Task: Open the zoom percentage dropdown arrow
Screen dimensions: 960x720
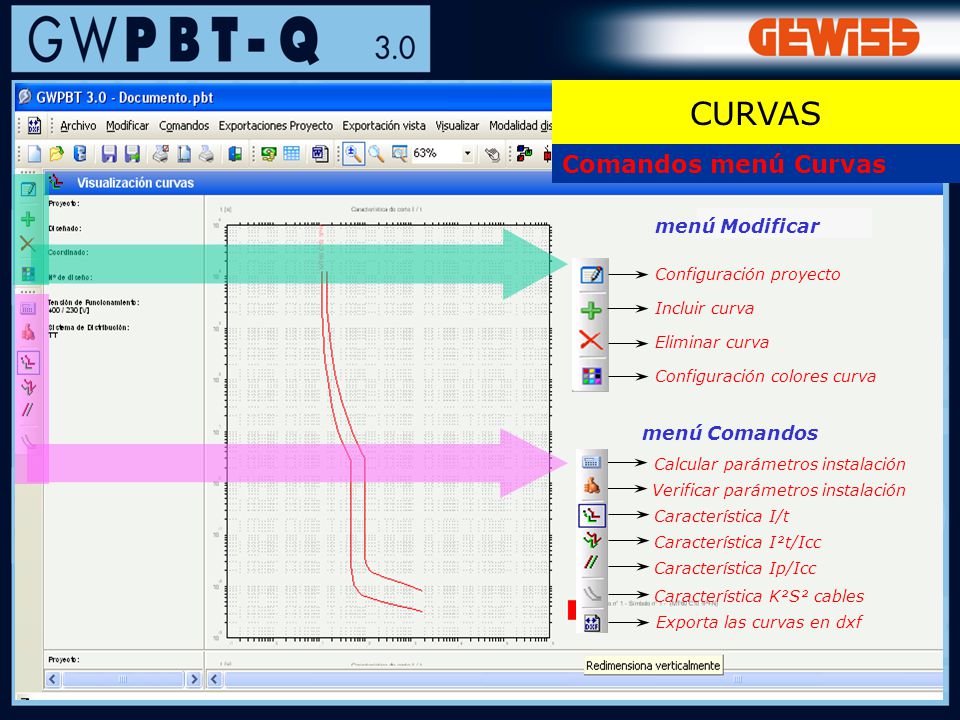Action: click(468, 153)
